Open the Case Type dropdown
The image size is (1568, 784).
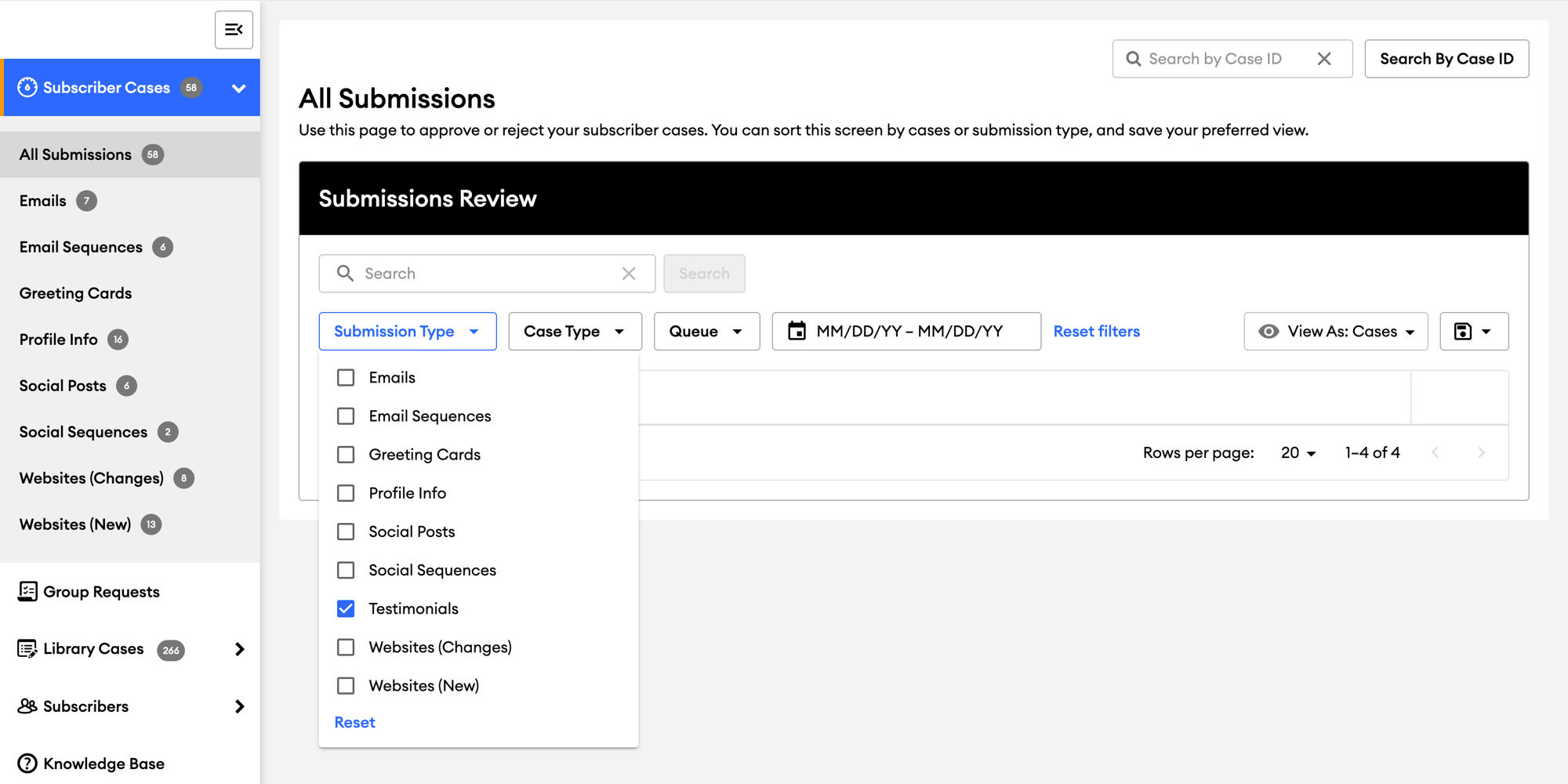click(x=575, y=331)
